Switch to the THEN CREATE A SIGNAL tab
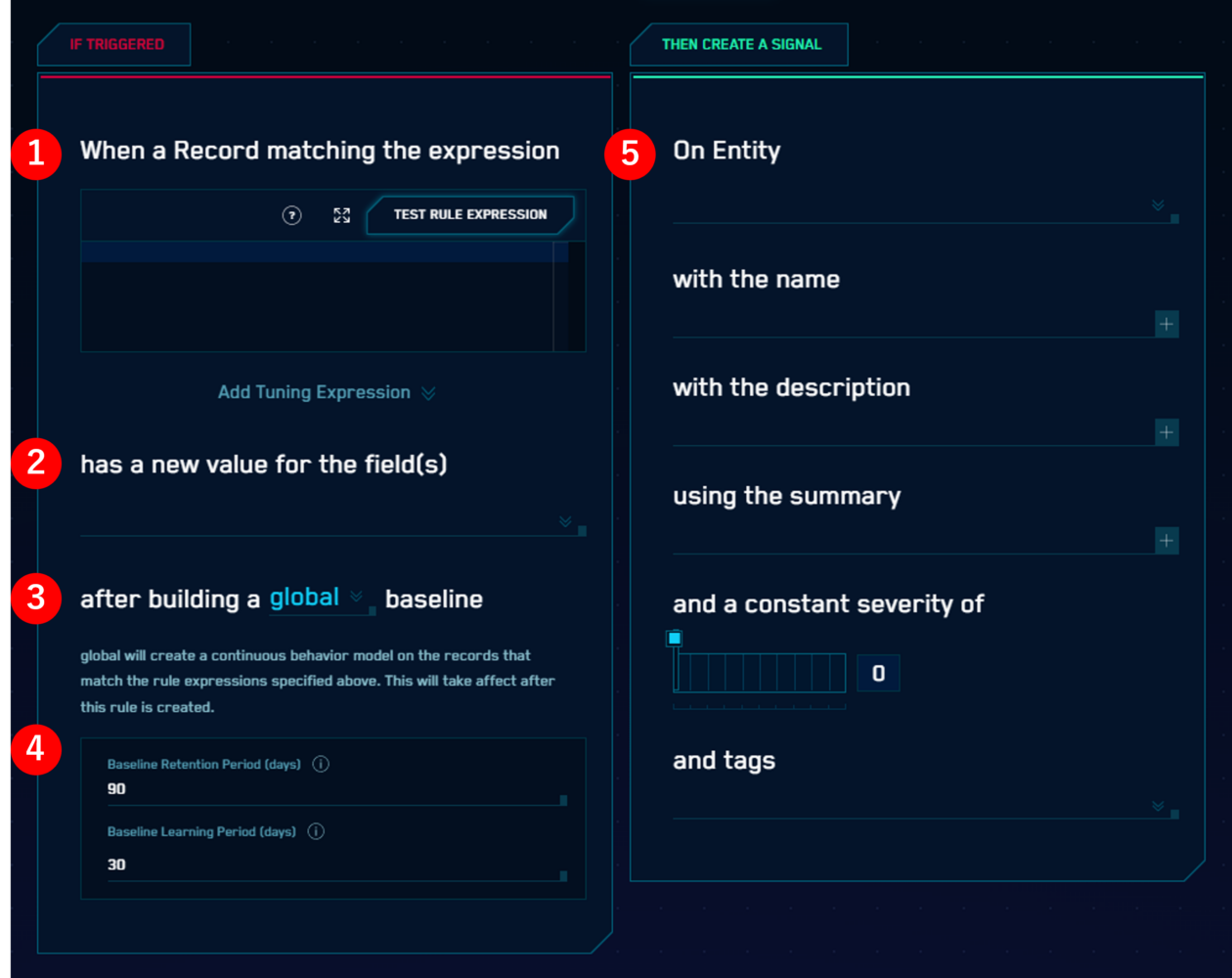 click(x=739, y=44)
